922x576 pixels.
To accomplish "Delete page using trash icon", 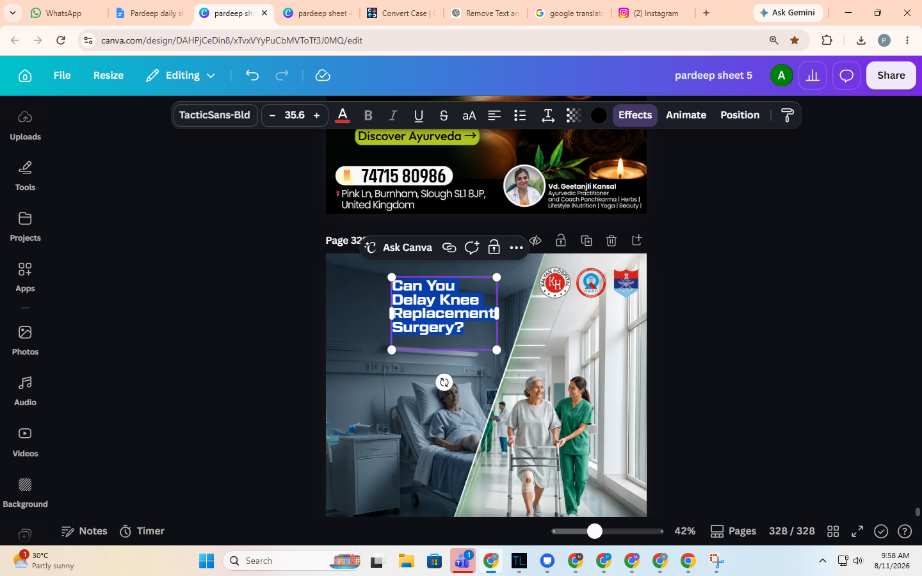I will (x=612, y=240).
